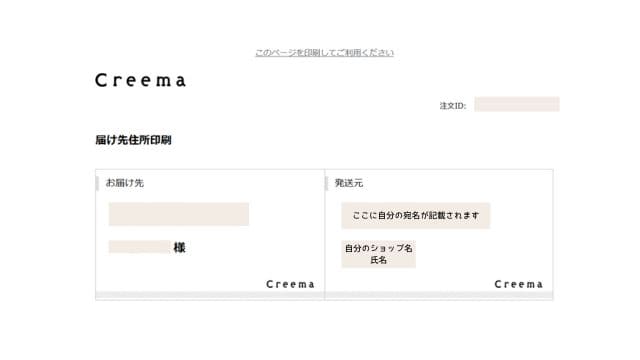Click the ここに自分の宛名が記載されます box

[x=416, y=215]
